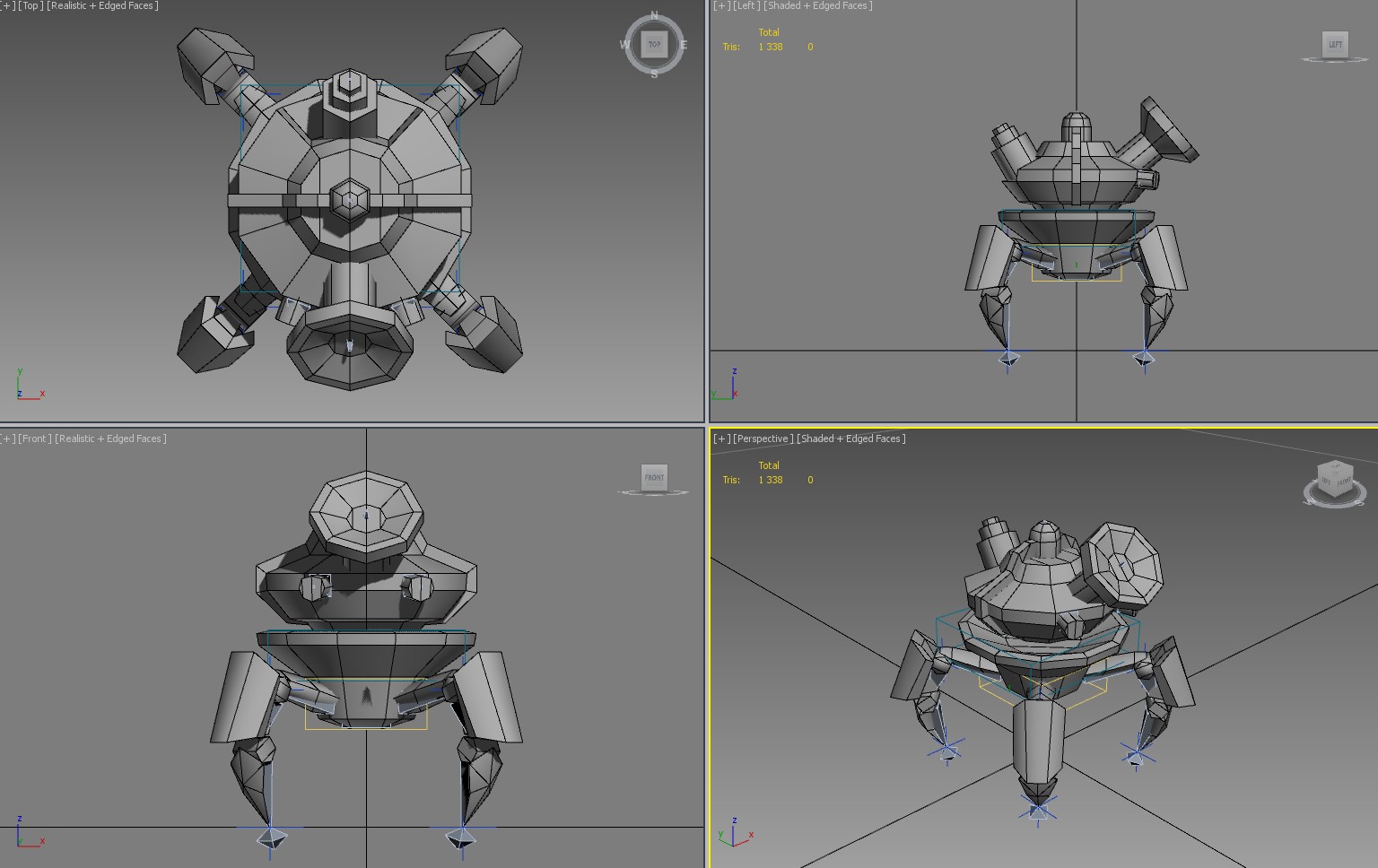The width and height of the screenshot is (1378, 868).
Task: Open the Perspective viewport 'Shaded + Edged Faces' menu
Action: (x=851, y=438)
